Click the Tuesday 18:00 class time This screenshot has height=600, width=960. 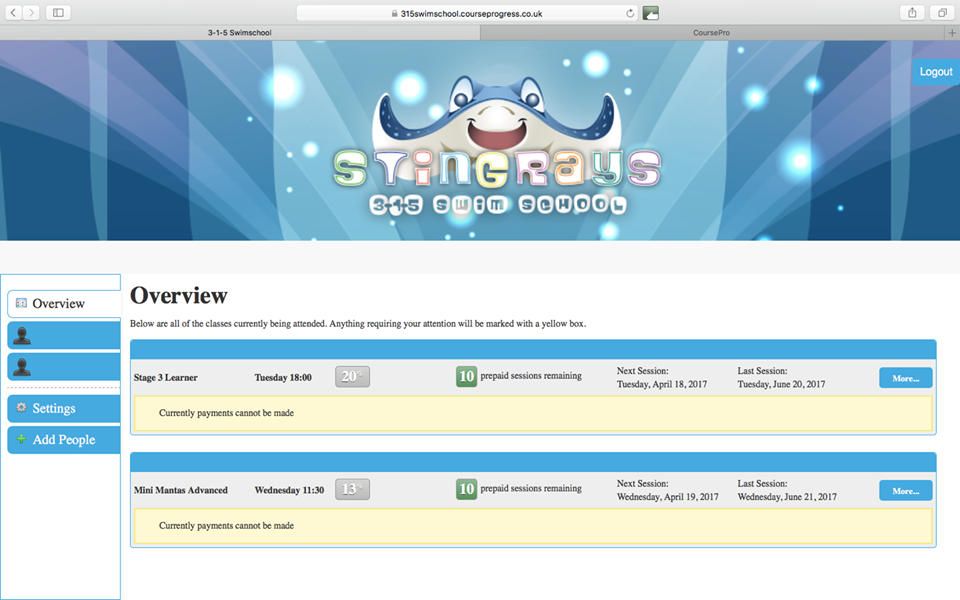tap(283, 378)
